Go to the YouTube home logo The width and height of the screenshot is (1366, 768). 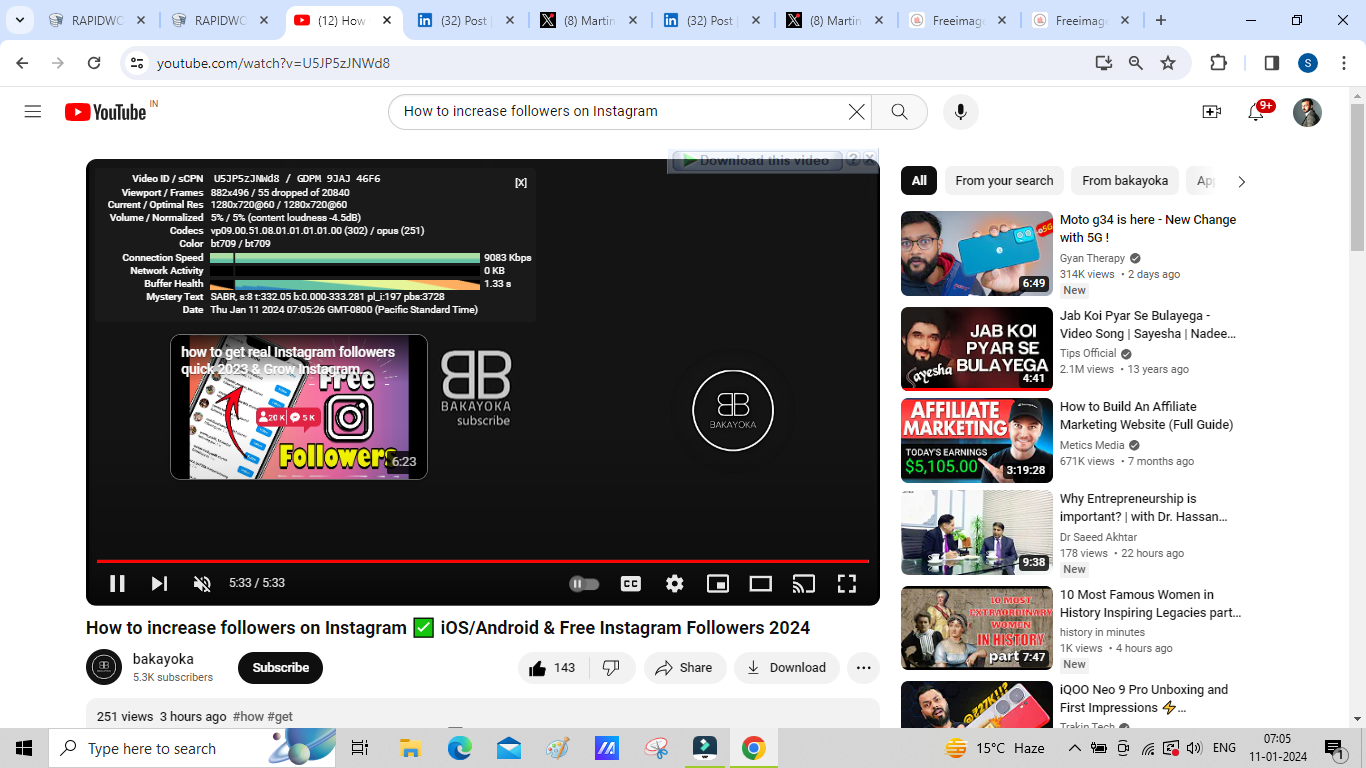106,112
